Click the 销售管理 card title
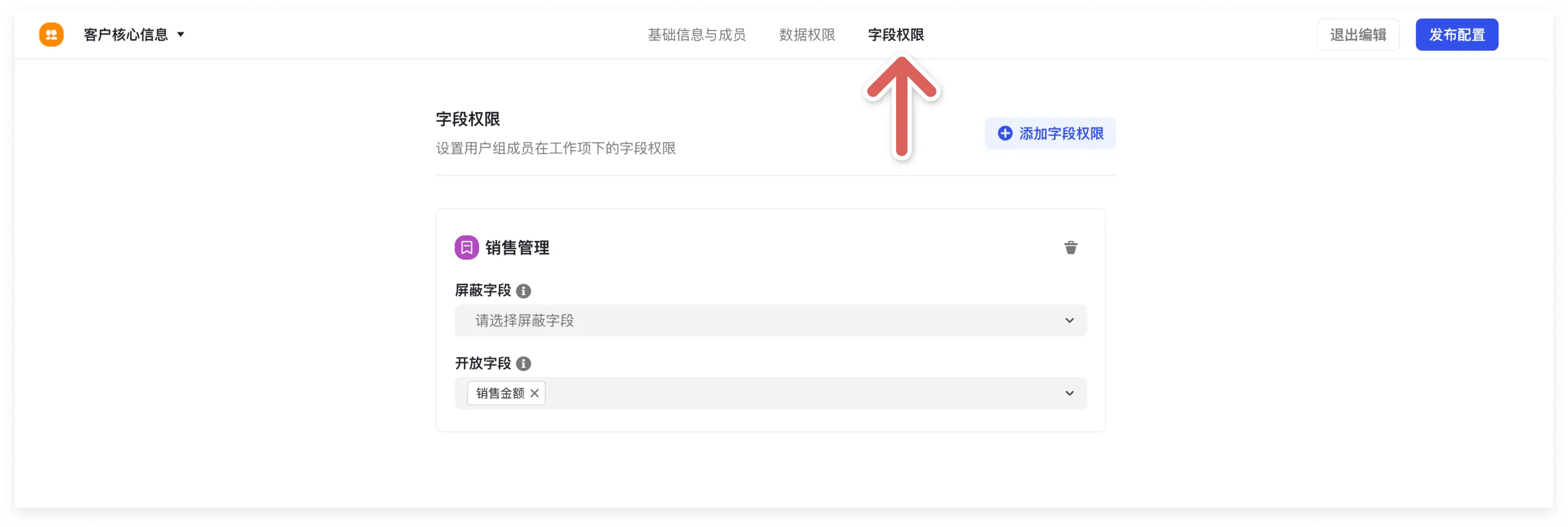The height and width of the screenshot is (527, 1568). [517, 247]
